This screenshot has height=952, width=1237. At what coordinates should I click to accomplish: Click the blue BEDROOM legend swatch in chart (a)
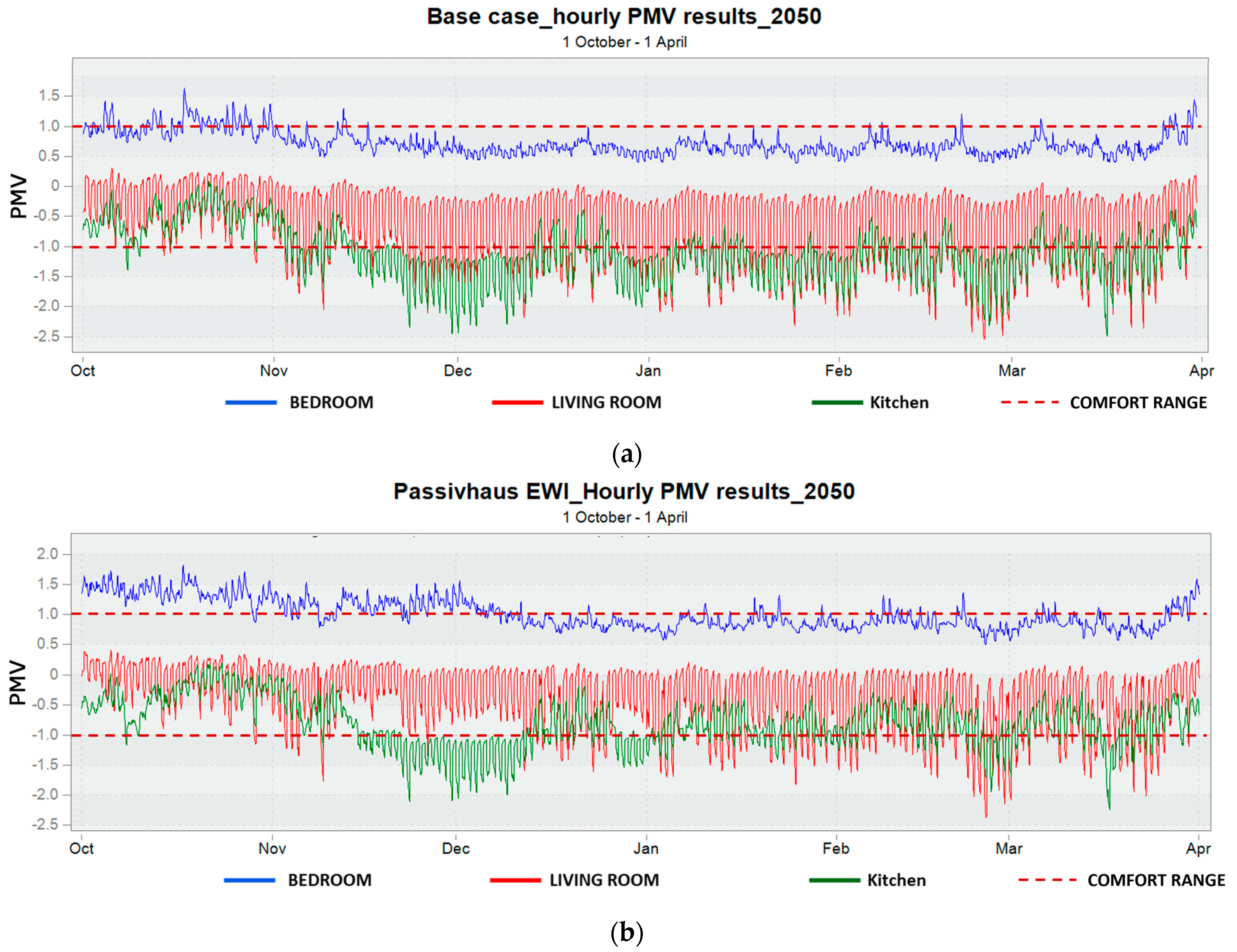(251, 403)
